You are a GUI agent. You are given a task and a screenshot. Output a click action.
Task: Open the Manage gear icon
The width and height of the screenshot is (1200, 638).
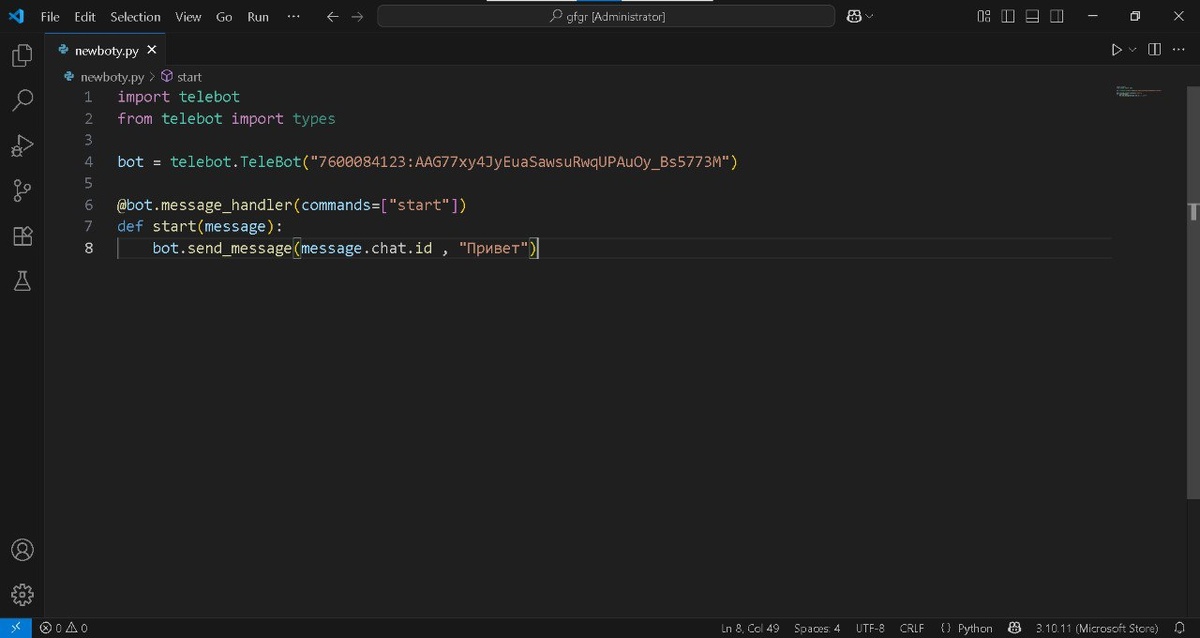[22, 594]
